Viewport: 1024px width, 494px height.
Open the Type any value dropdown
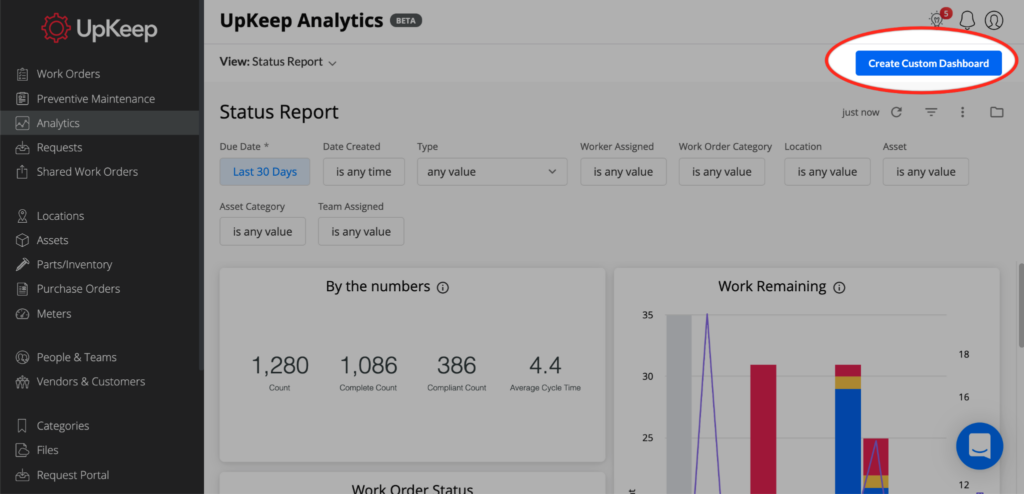click(x=491, y=172)
